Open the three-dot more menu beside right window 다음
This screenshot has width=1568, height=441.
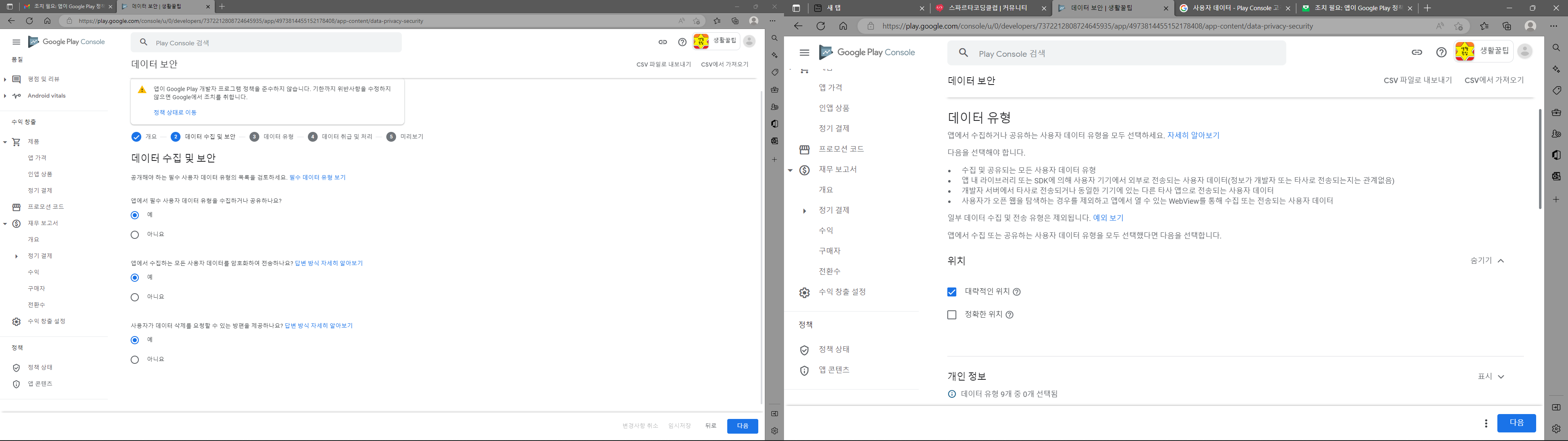[x=1486, y=423]
